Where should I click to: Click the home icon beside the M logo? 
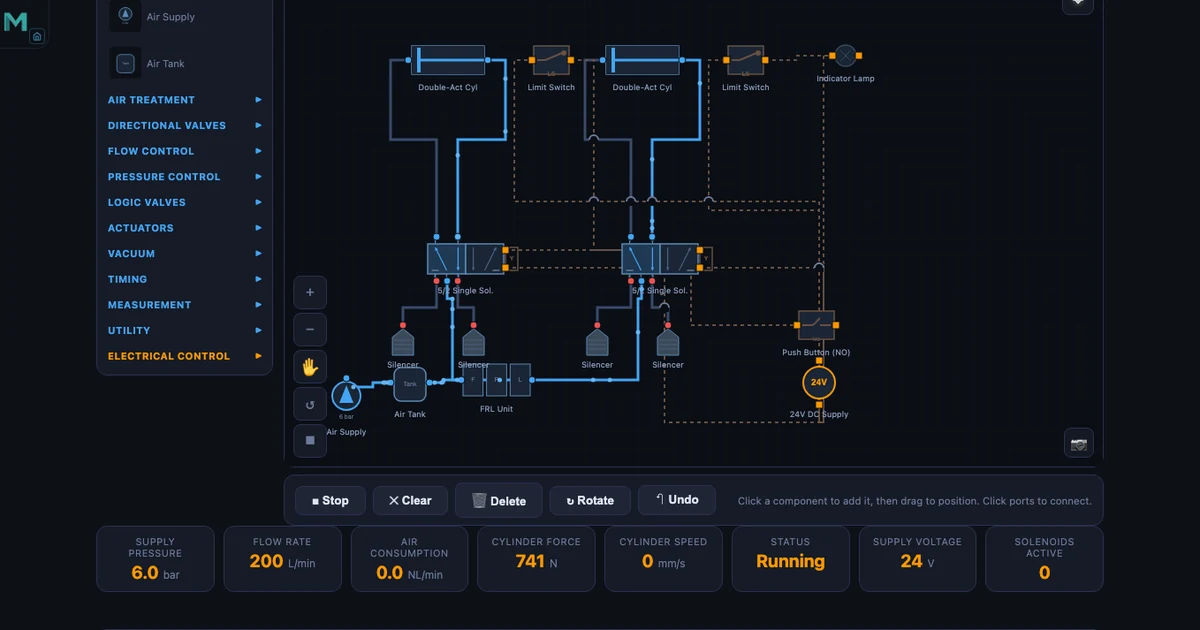(x=37, y=37)
